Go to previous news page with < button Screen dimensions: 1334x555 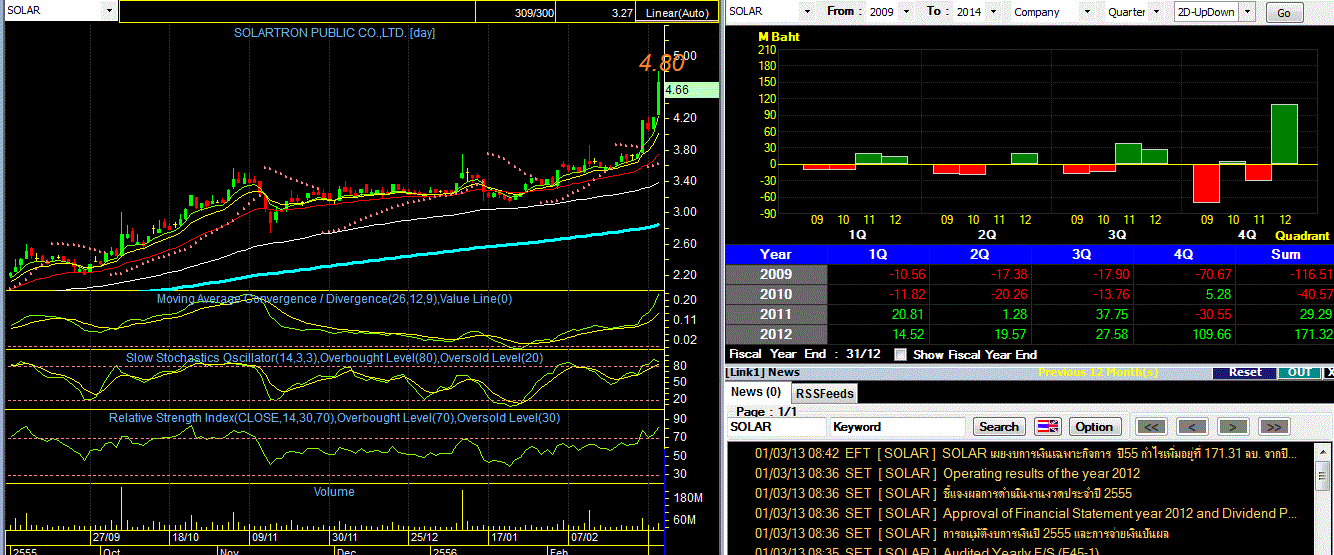tap(1191, 426)
